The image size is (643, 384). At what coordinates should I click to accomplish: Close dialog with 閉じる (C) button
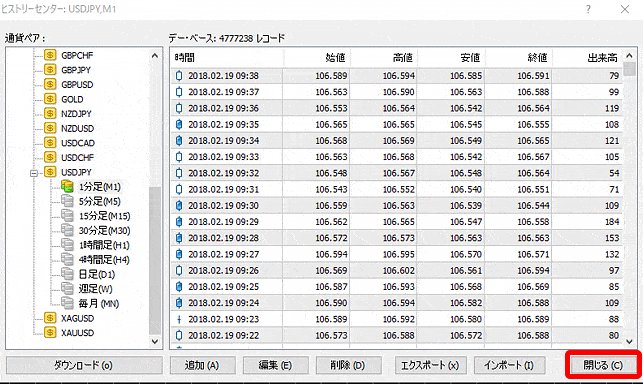tap(603, 365)
